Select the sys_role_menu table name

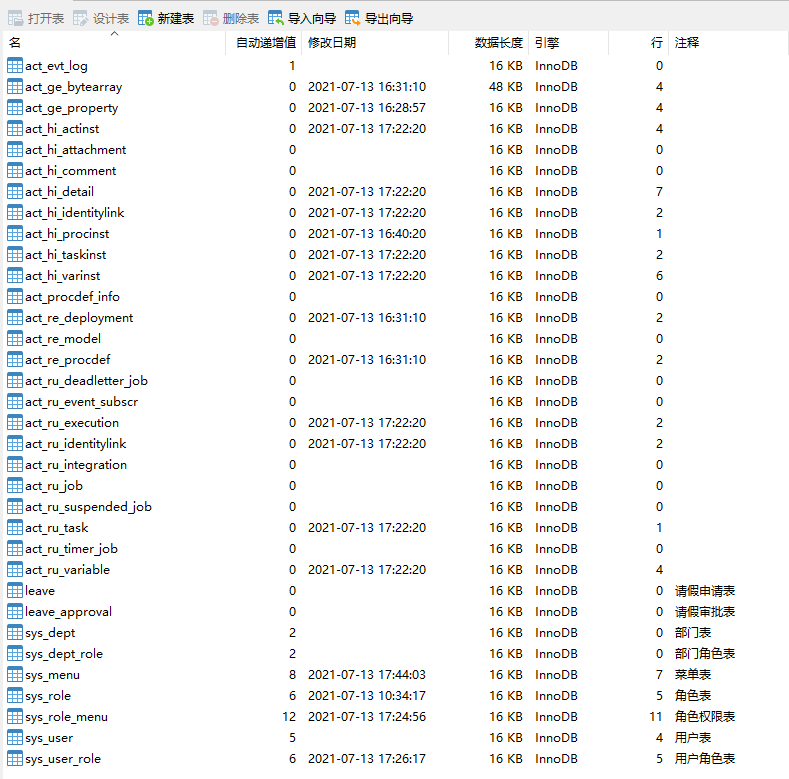(66, 717)
